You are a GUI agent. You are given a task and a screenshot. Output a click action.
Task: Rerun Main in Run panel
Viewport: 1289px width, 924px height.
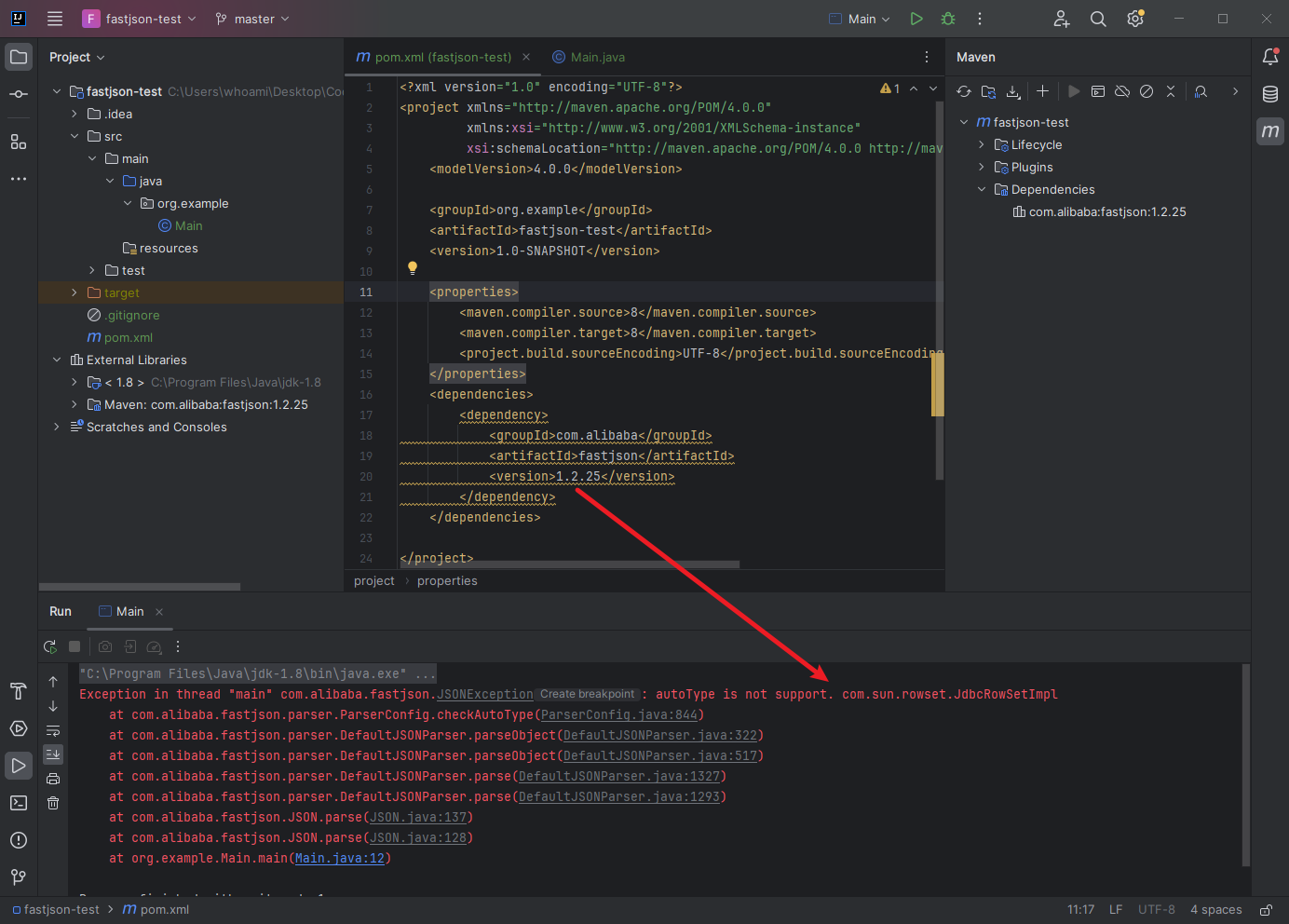50,646
